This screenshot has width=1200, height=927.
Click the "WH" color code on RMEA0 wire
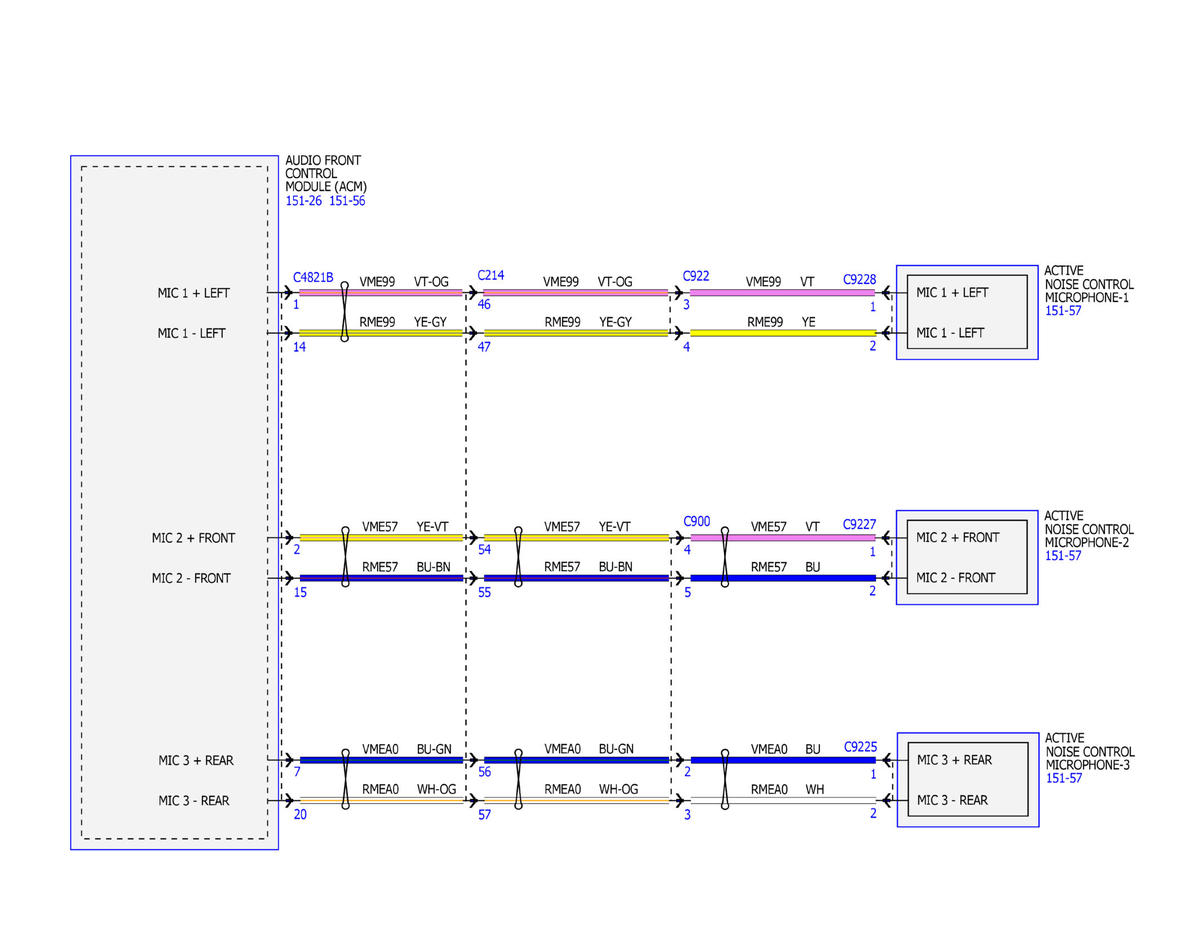coord(815,790)
